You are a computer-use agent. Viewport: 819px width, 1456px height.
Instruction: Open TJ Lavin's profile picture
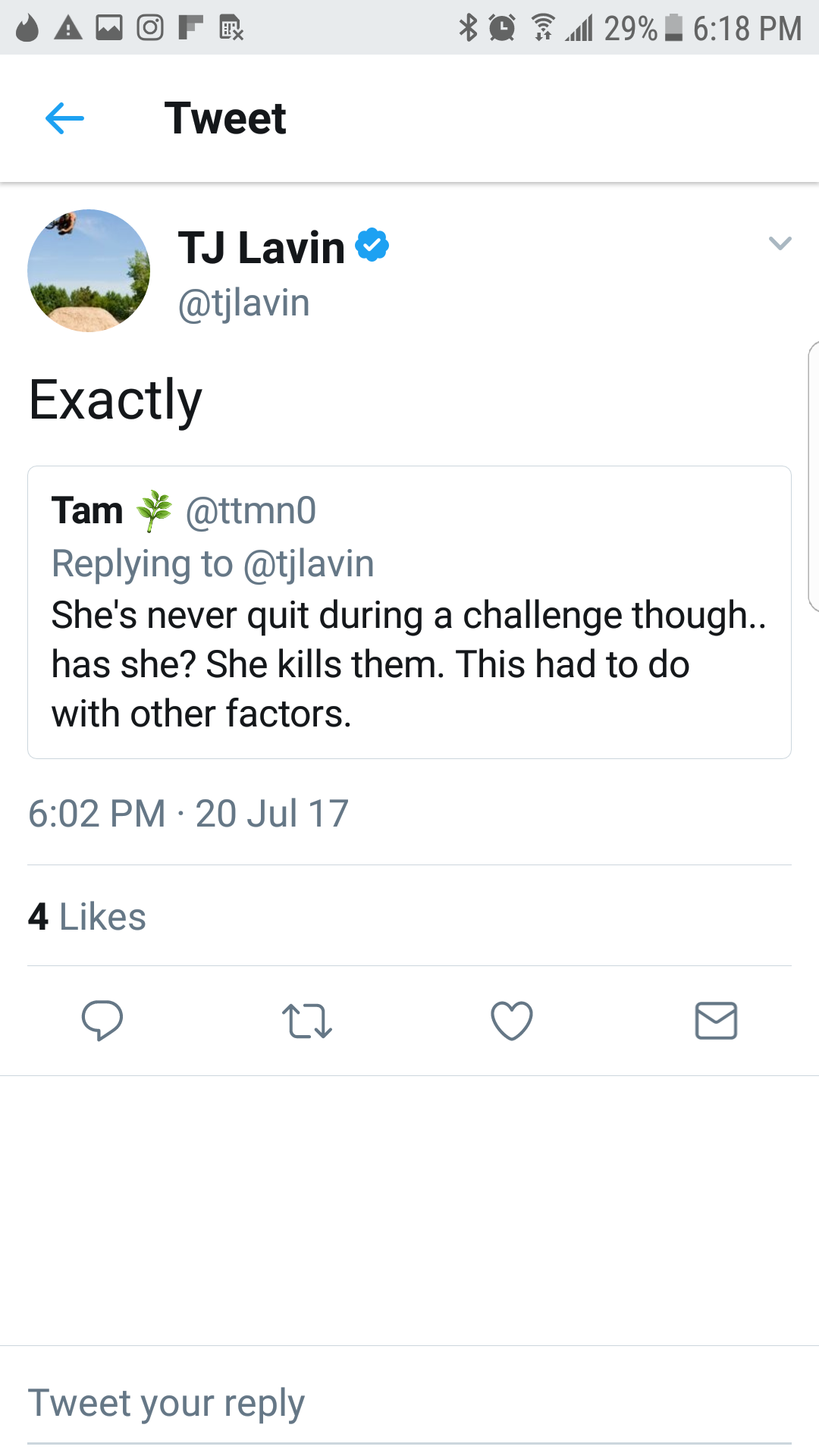(x=89, y=271)
